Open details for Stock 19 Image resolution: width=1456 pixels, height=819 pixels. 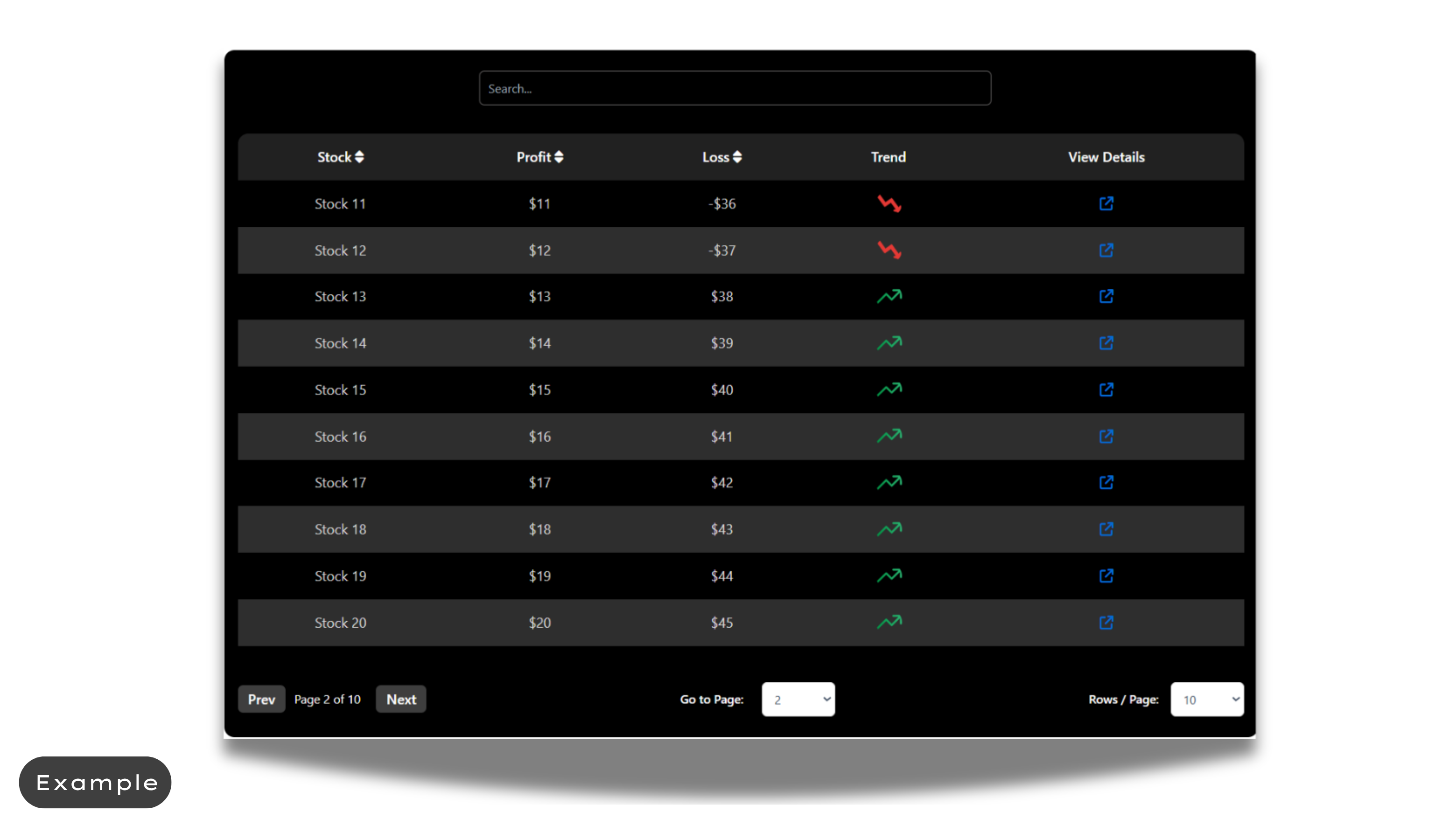coord(1106,575)
